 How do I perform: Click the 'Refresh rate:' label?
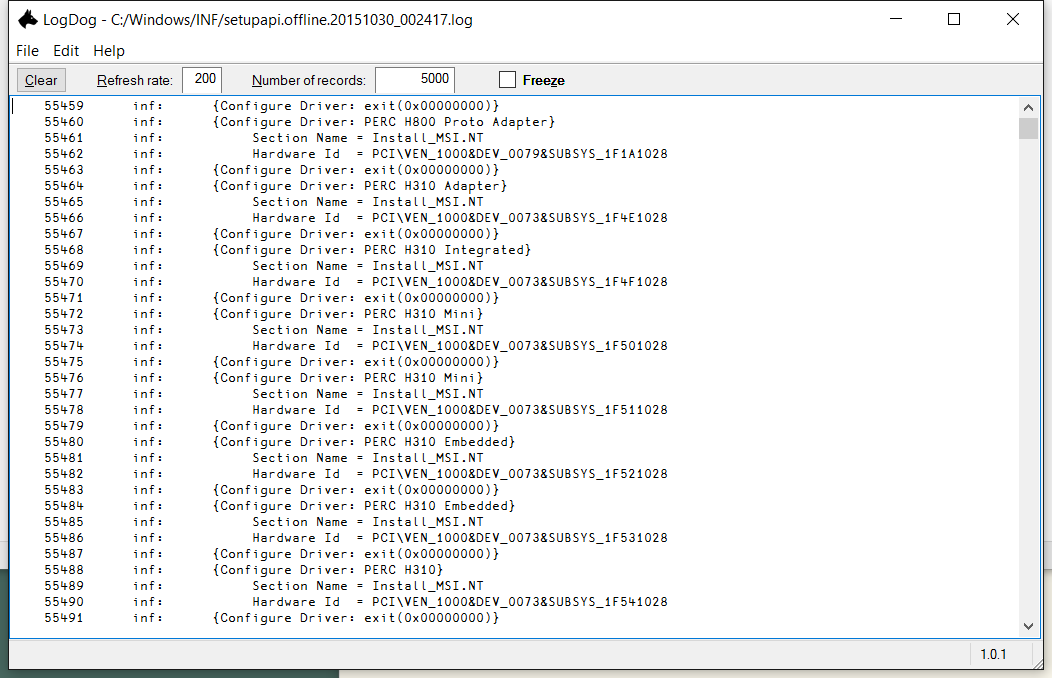135,80
